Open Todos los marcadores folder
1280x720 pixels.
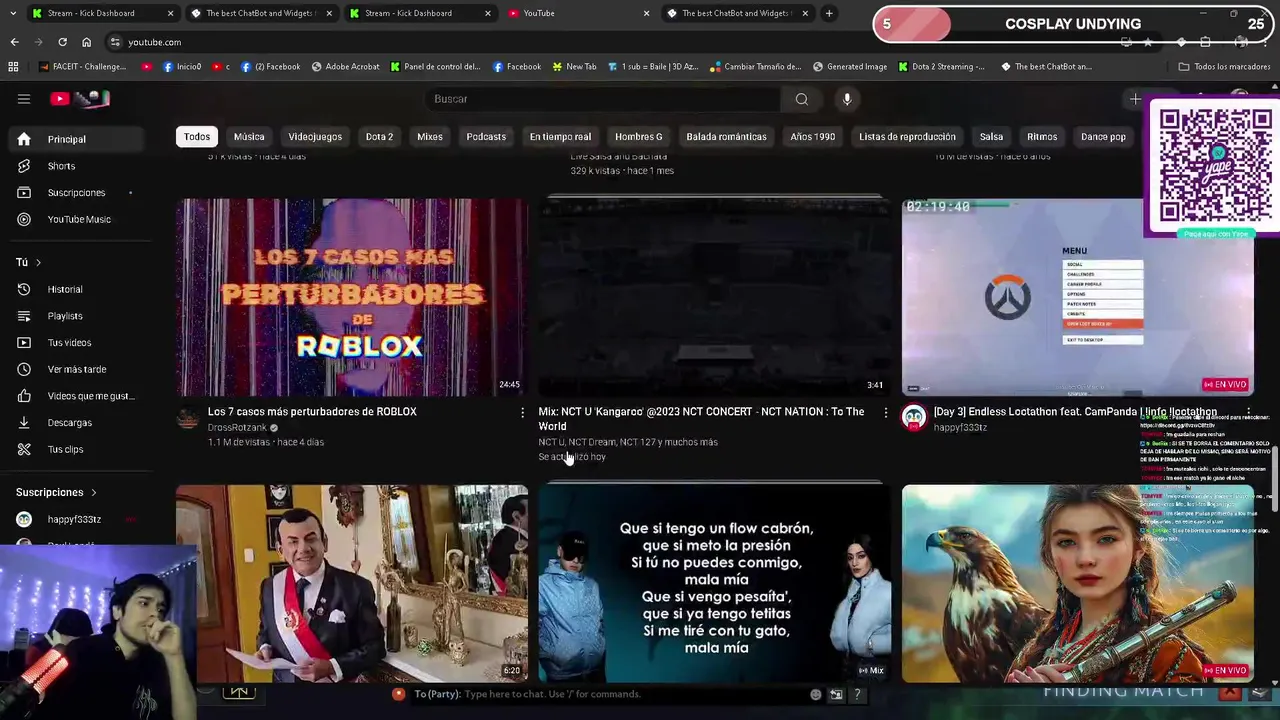tap(1224, 67)
